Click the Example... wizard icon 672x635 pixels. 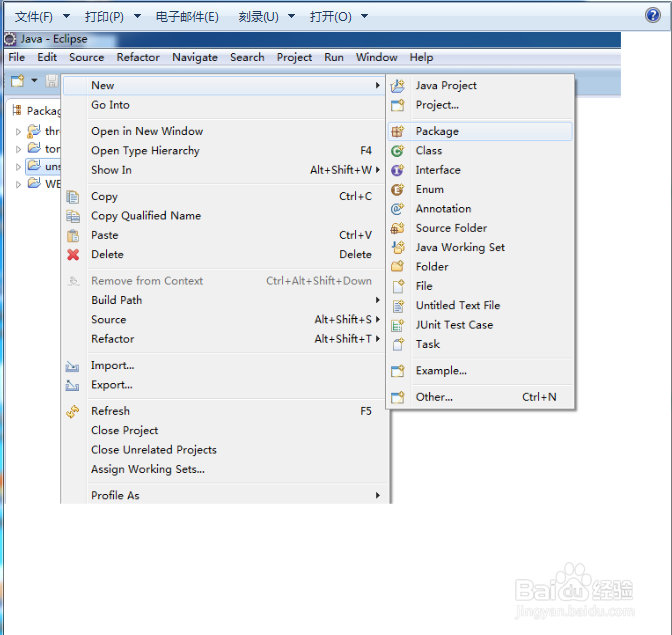pos(398,371)
